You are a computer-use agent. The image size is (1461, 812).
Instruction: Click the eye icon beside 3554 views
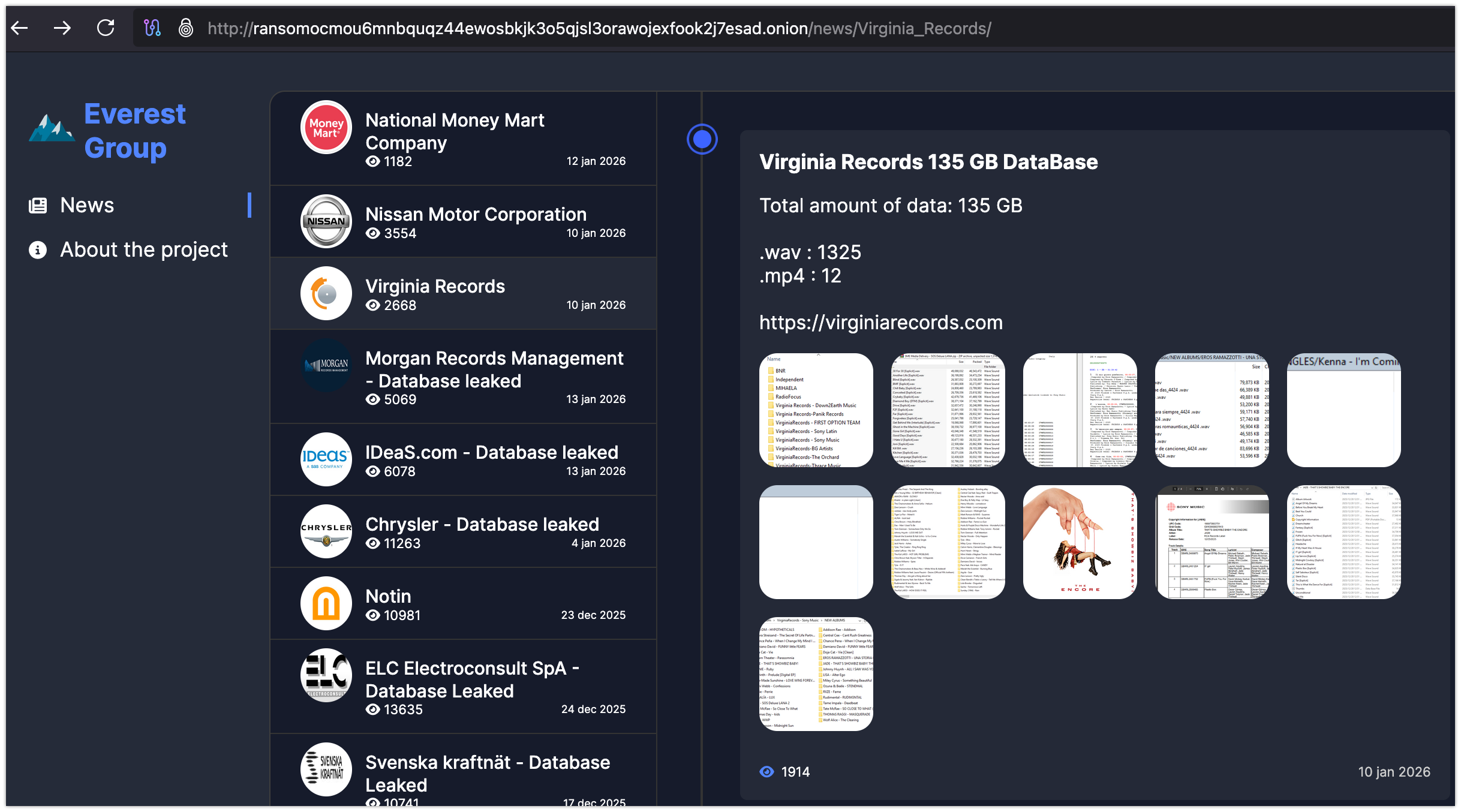373,233
